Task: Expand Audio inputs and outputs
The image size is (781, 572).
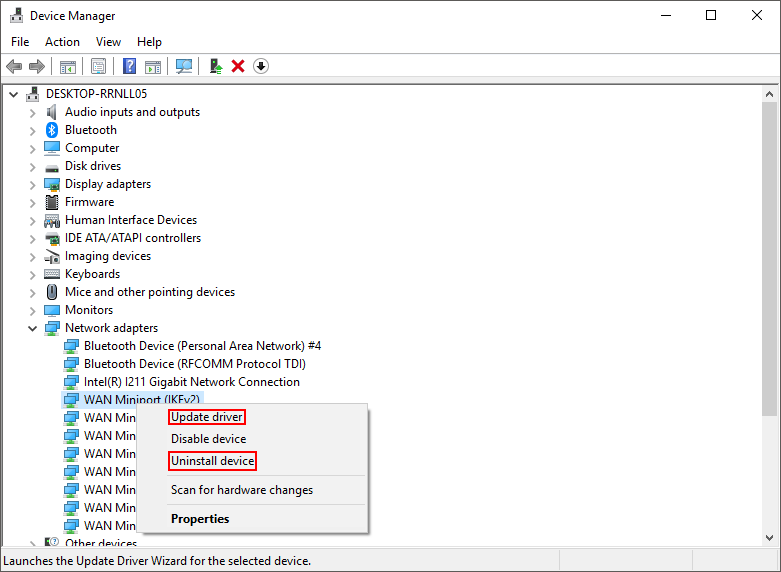Action: pyautogui.click(x=33, y=113)
